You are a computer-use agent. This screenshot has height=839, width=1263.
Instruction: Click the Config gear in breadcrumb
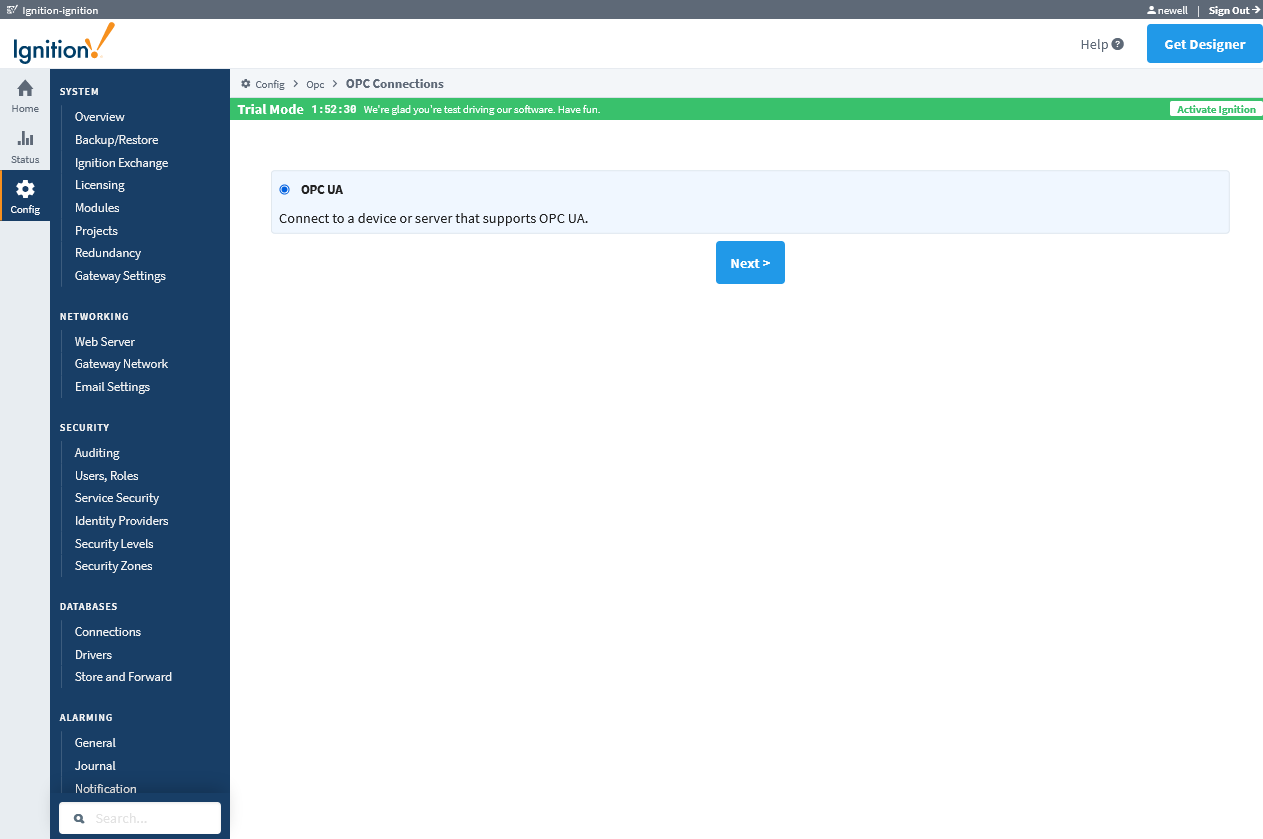[246, 84]
